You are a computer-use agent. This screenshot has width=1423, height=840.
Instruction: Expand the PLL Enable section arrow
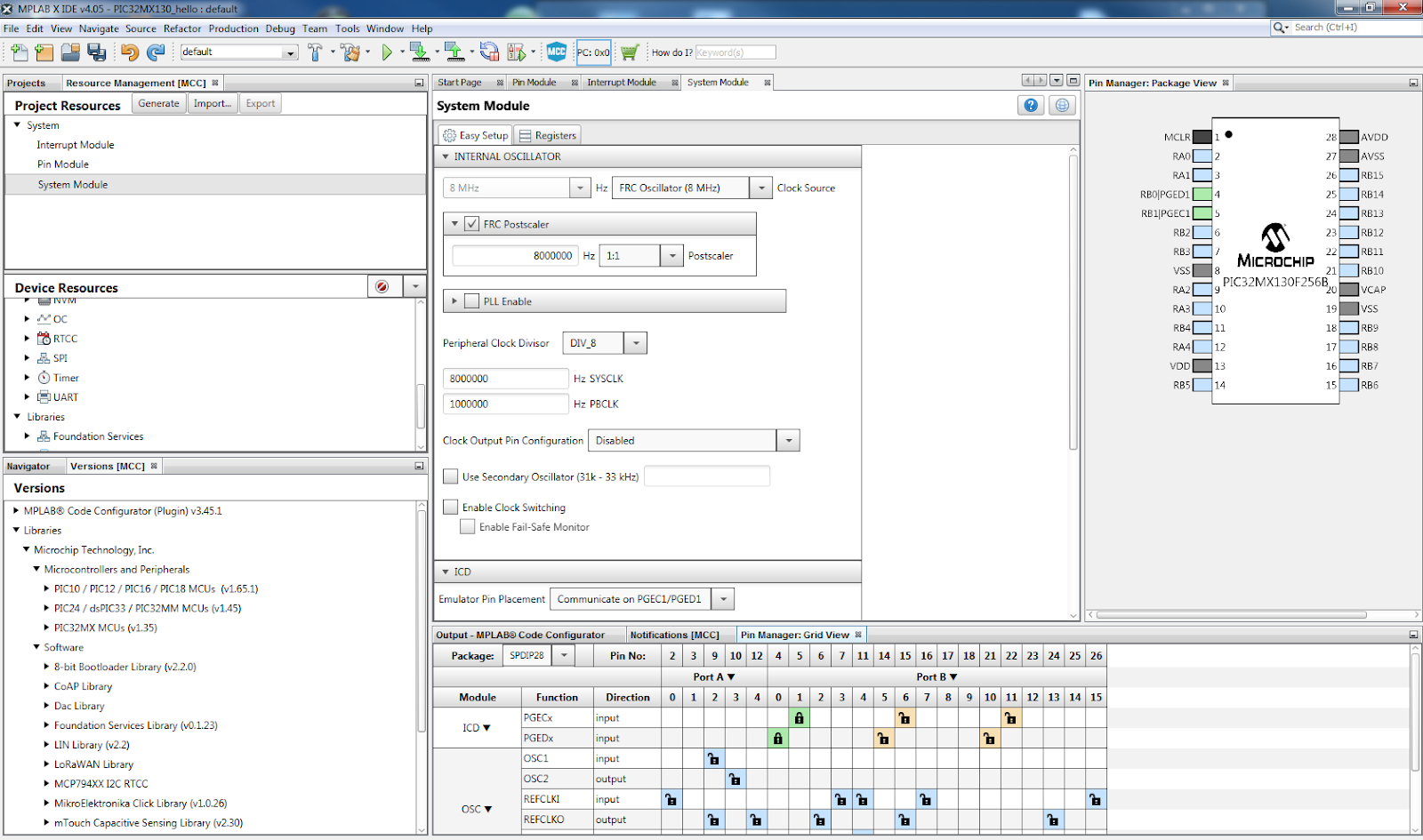pyautogui.click(x=454, y=301)
